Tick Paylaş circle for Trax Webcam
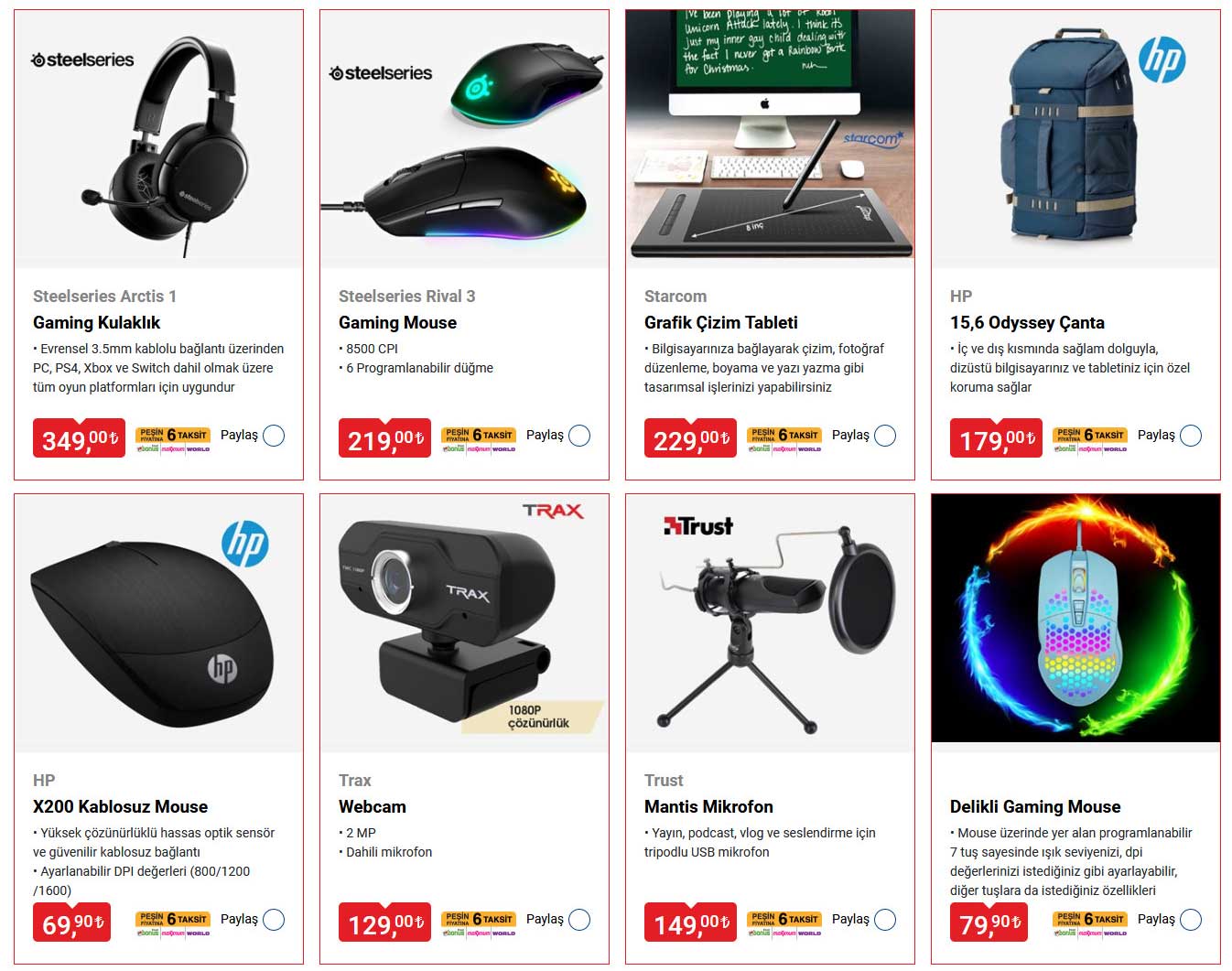This screenshot has height=971, width=1232. 579,920
